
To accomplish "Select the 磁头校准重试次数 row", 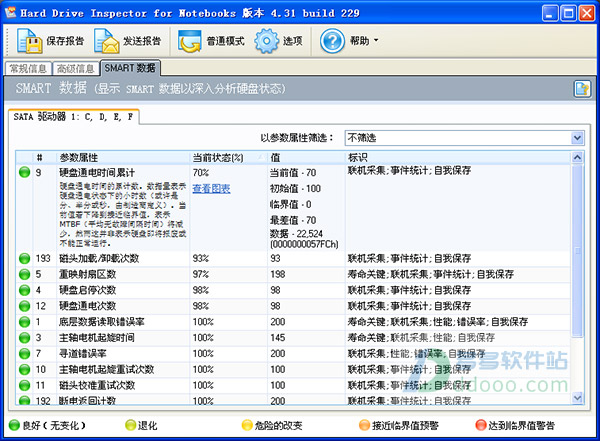I will [293, 385].
